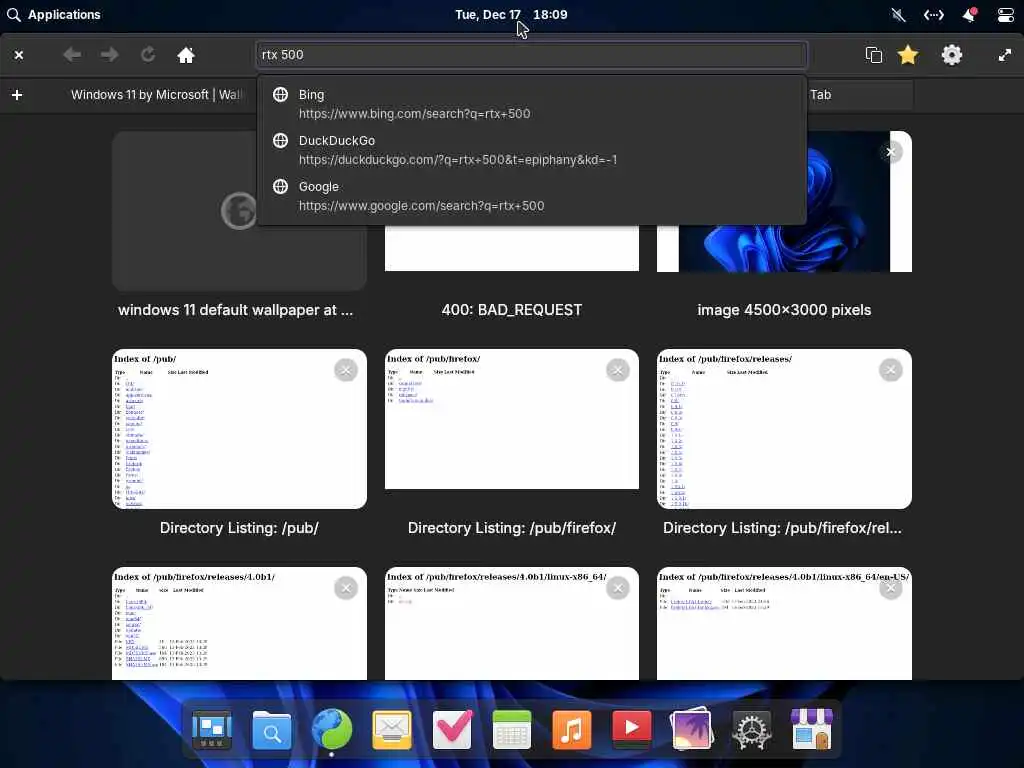Open the tab overview icon

pos(874,55)
